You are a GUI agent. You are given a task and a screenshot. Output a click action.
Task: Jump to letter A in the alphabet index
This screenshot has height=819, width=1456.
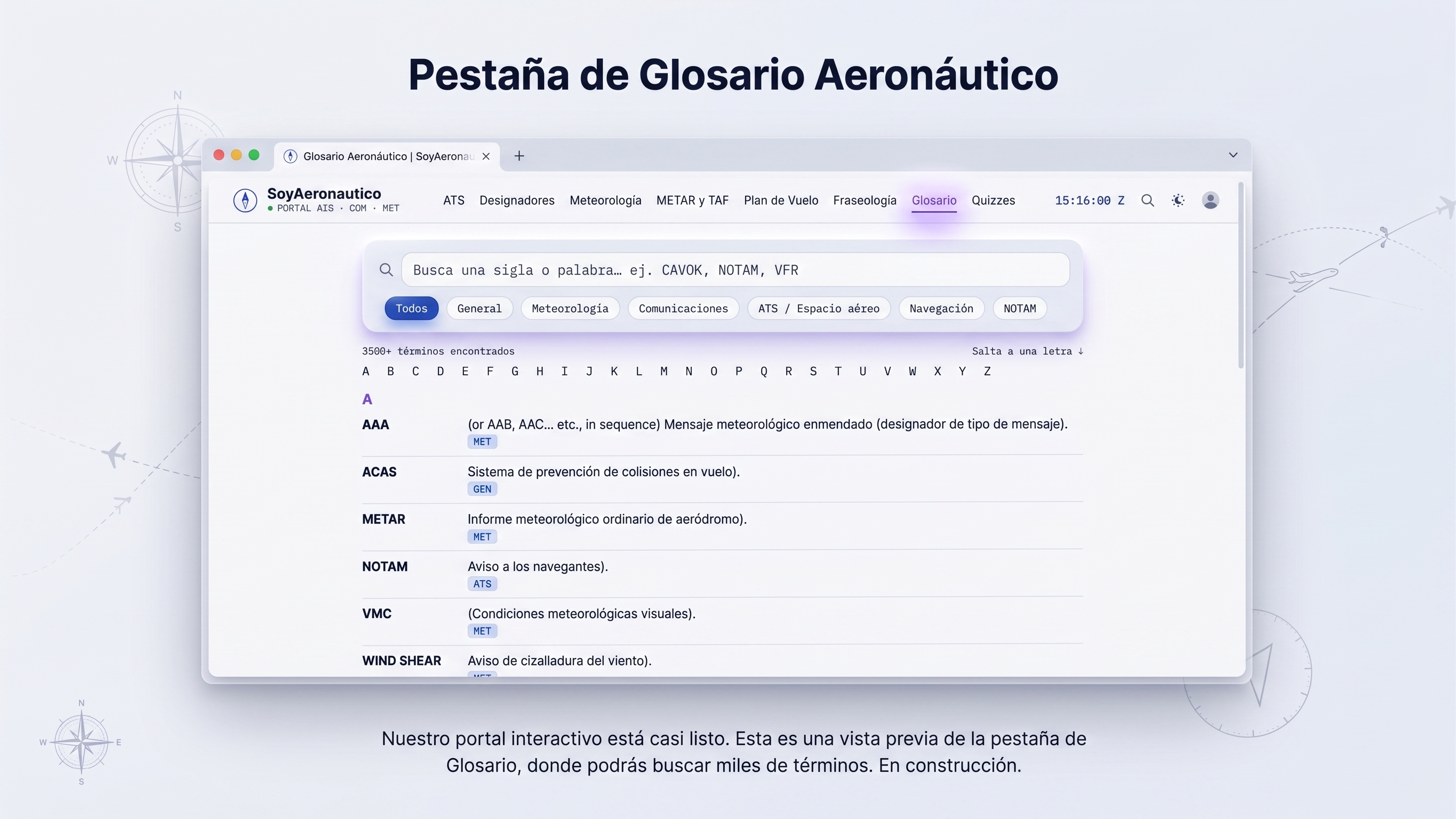(x=366, y=371)
